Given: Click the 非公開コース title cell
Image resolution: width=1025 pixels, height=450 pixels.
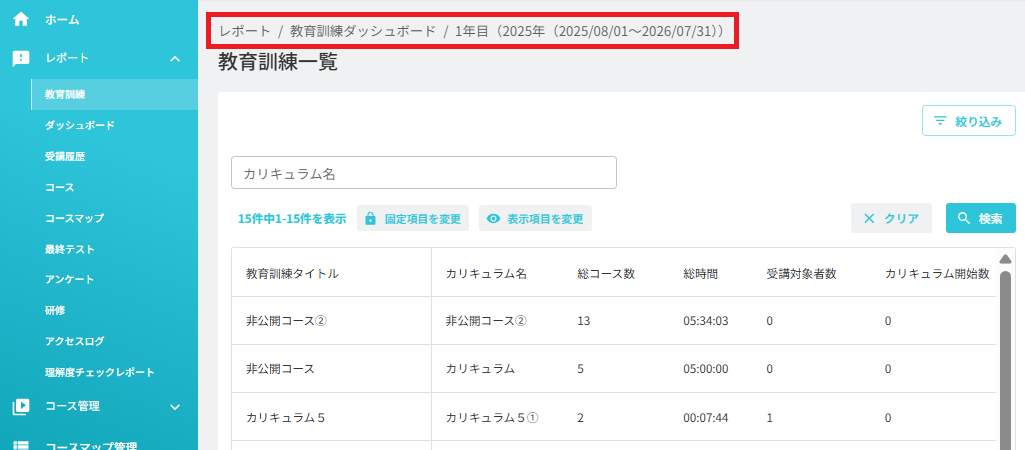Looking at the screenshot, I should point(280,369).
